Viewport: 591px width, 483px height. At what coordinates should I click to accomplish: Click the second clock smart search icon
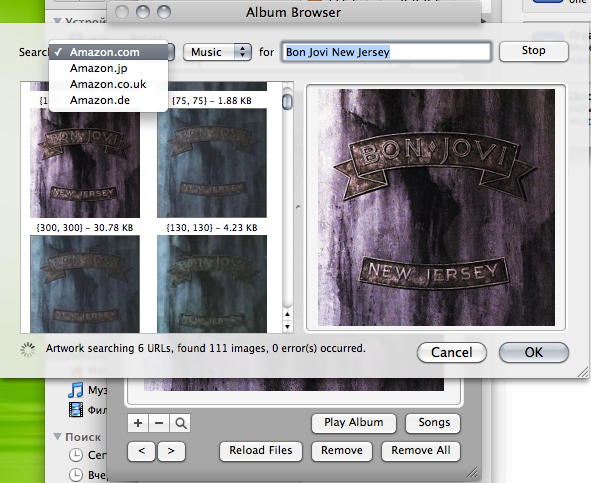point(76,475)
